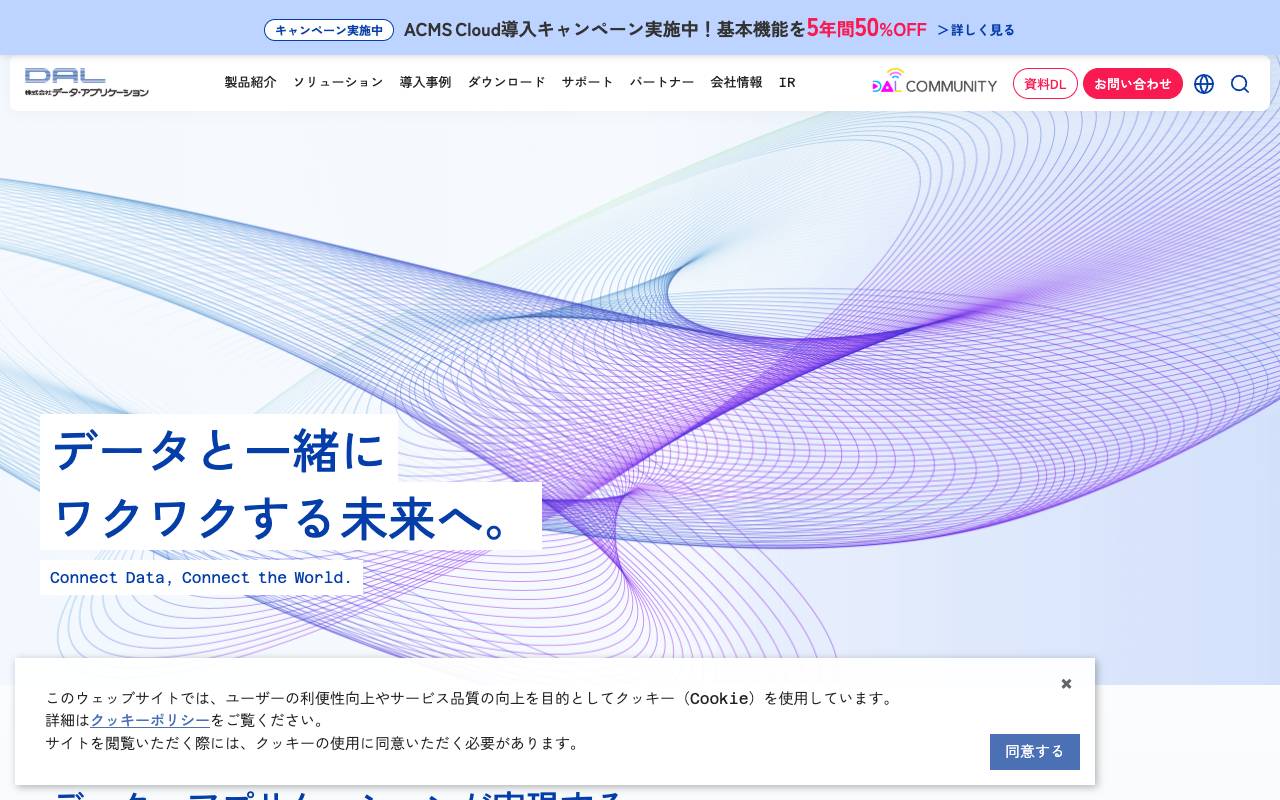Open the ダウンロード menu
Screen dimensions: 1280x800
(507, 82)
